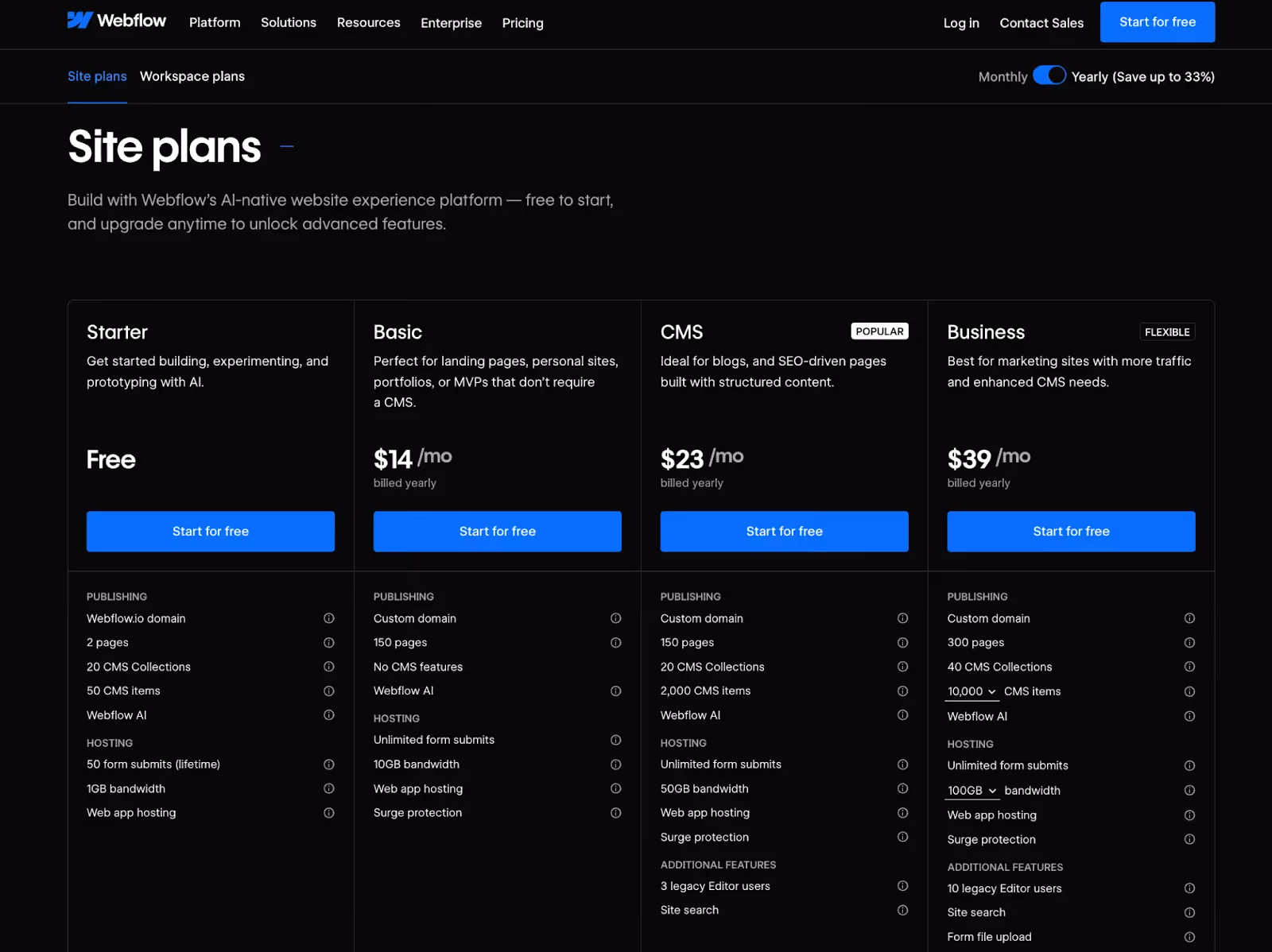Show info for CMS plan Site search
The width and height of the screenshot is (1272, 952).
click(903, 910)
